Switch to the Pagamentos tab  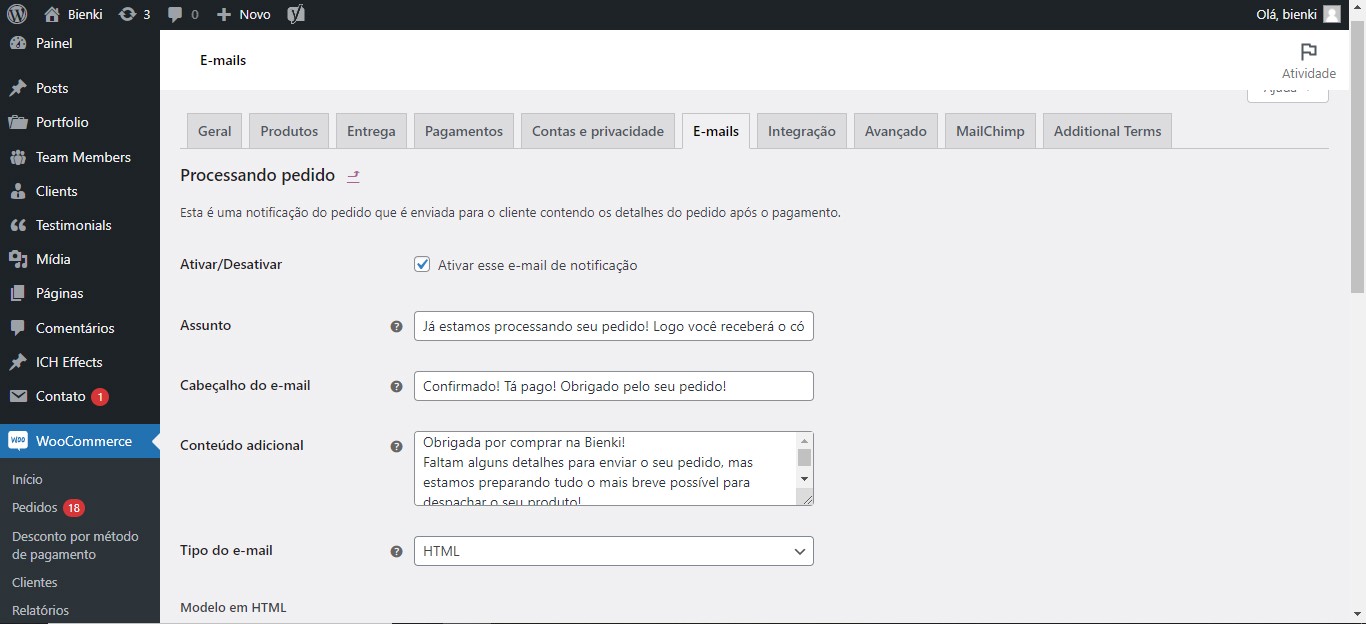pyautogui.click(x=464, y=131)
